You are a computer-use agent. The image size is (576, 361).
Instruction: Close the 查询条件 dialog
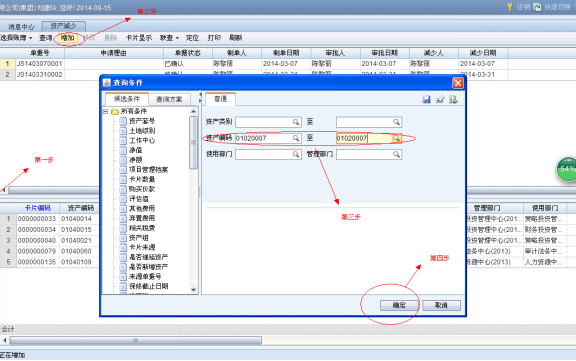click(458, 83)
